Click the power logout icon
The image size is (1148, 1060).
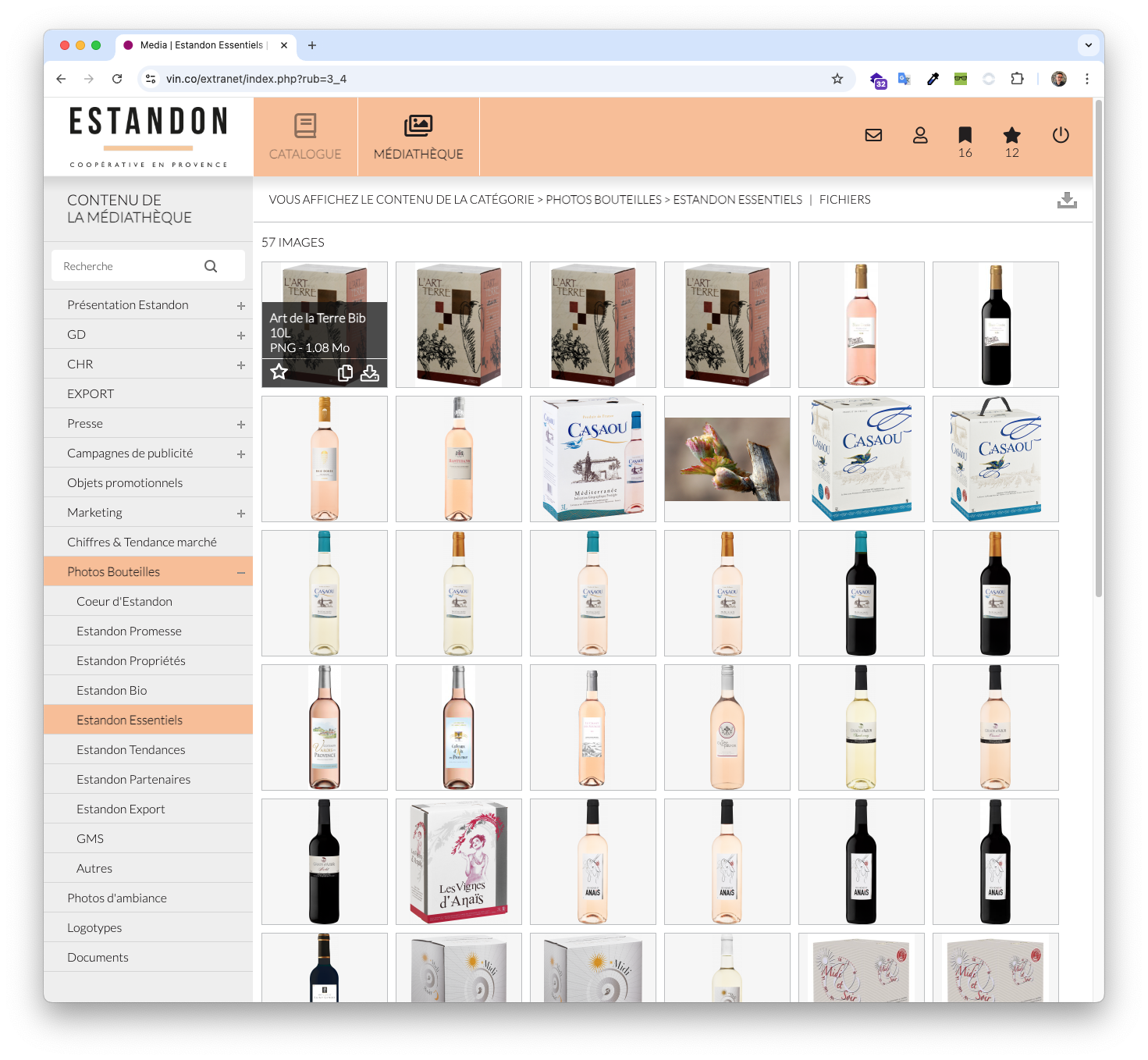click(1061, 135)
